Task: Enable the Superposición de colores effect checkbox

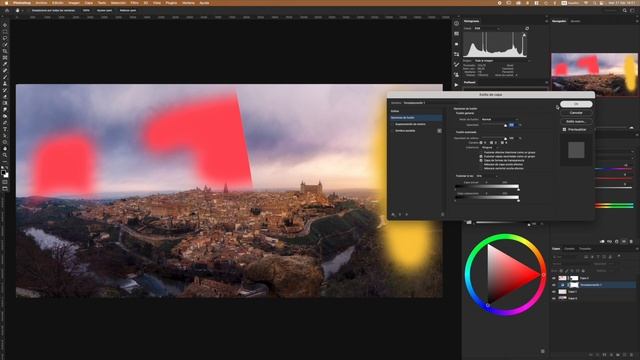Action: 393,124
